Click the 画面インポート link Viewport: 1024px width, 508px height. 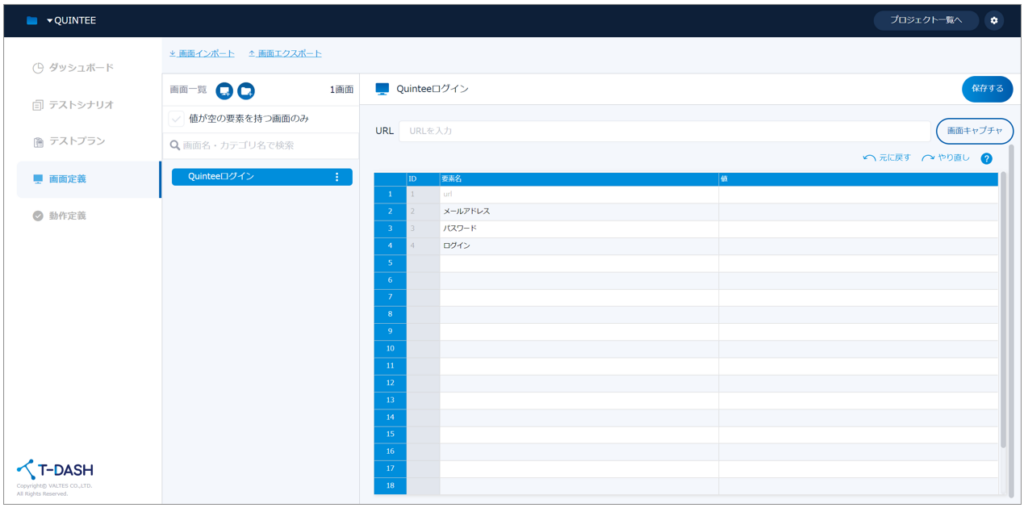[202, 53]
